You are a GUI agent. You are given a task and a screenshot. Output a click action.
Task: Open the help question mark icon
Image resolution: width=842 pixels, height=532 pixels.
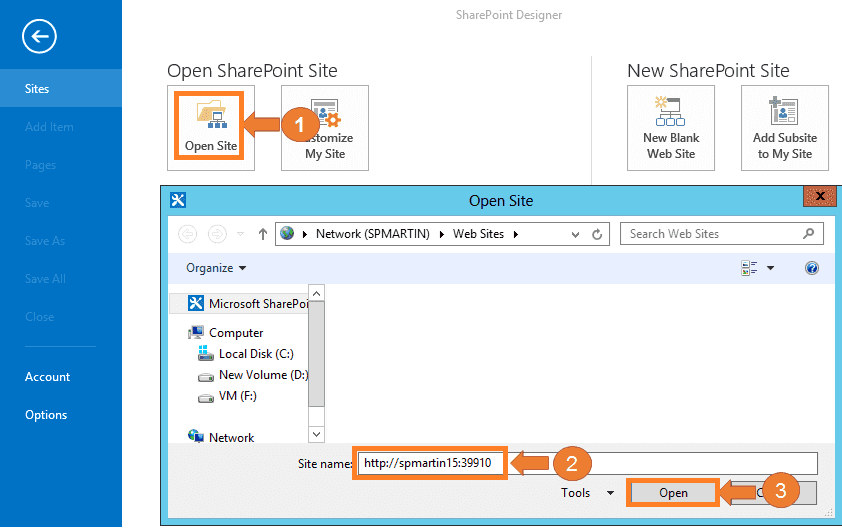click(x=811, y=268)
